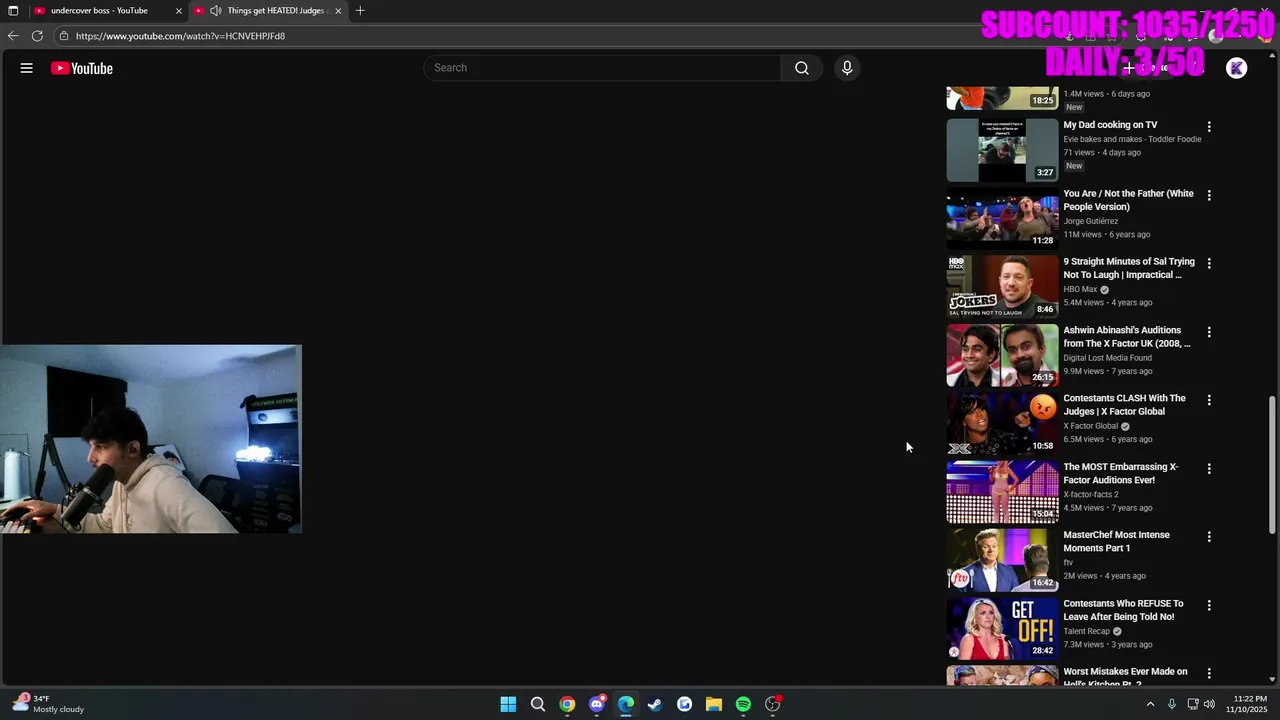
Task: Go to the YouTube home logo
Action: pos(82,68)
